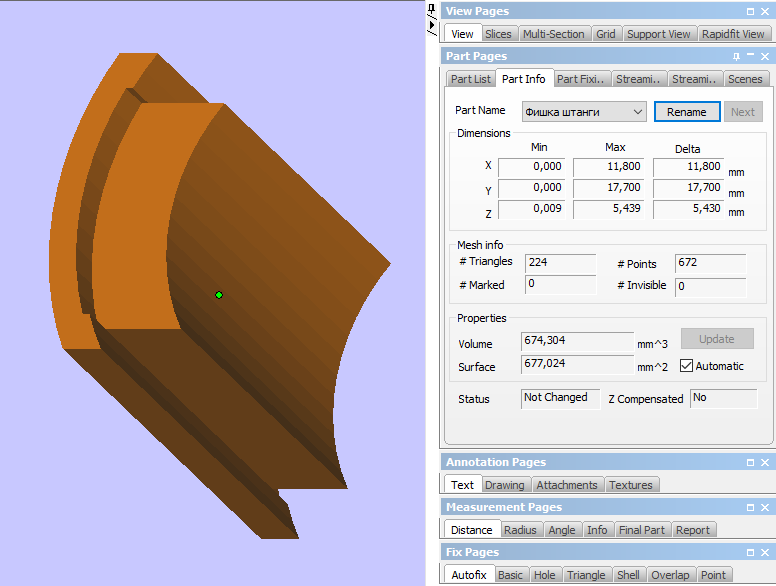Viewport: 776px width, 586px height.
Task: Click the green marker point on the 3D part
Action: pyautogui.click(x=218, y=294)
